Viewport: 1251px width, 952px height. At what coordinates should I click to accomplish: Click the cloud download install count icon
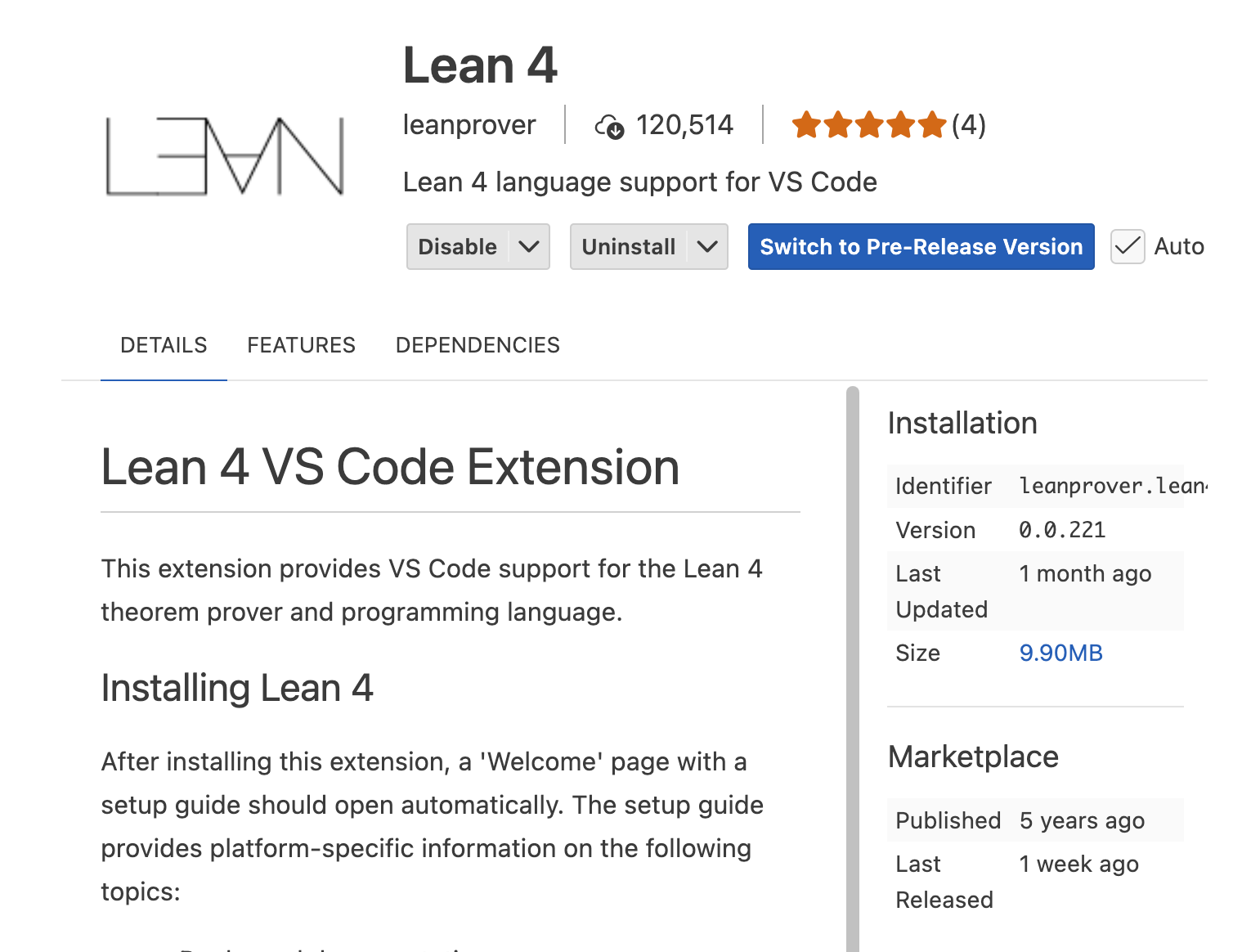click(x=609, y=126)
